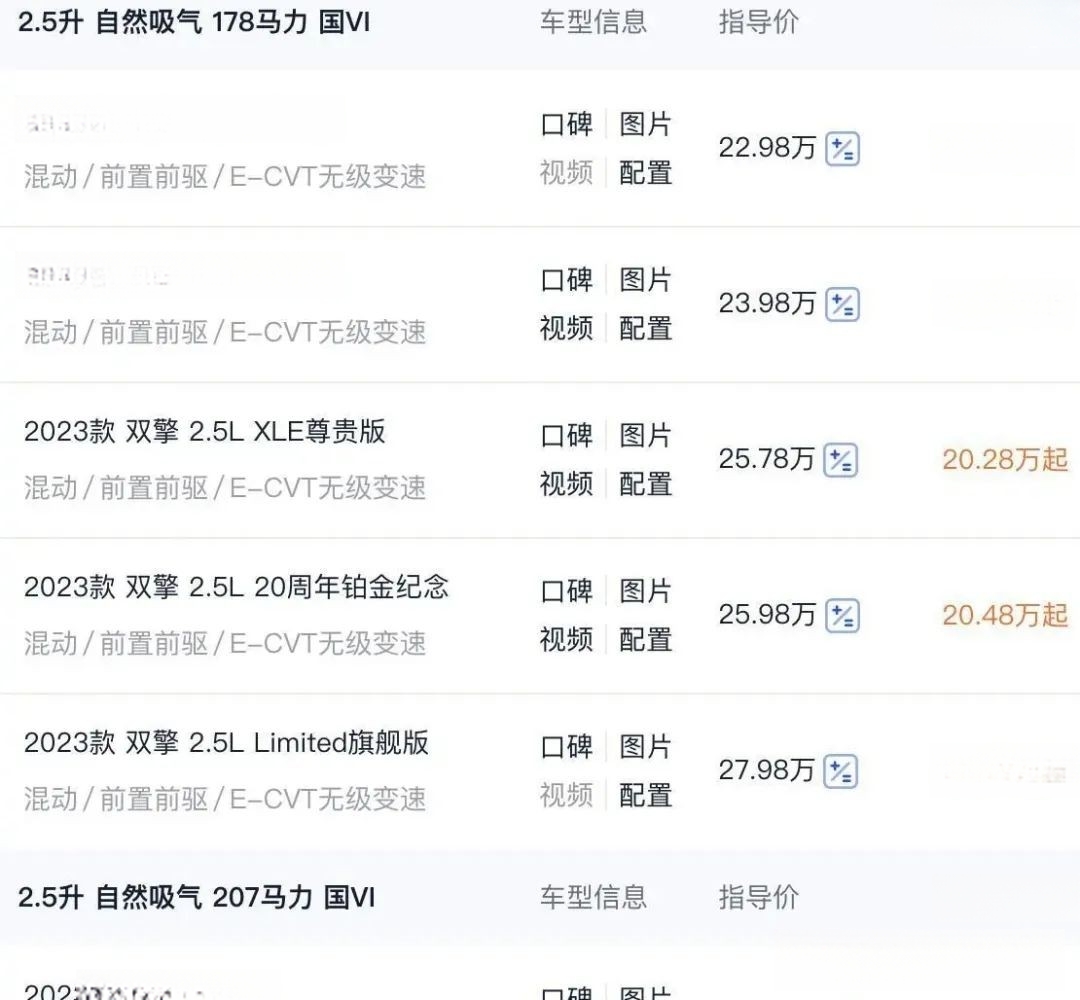The height and width of the screenshot is (1000, 1080).
Task: Open 视频 for the 23.98万 model
Action: 566,329
